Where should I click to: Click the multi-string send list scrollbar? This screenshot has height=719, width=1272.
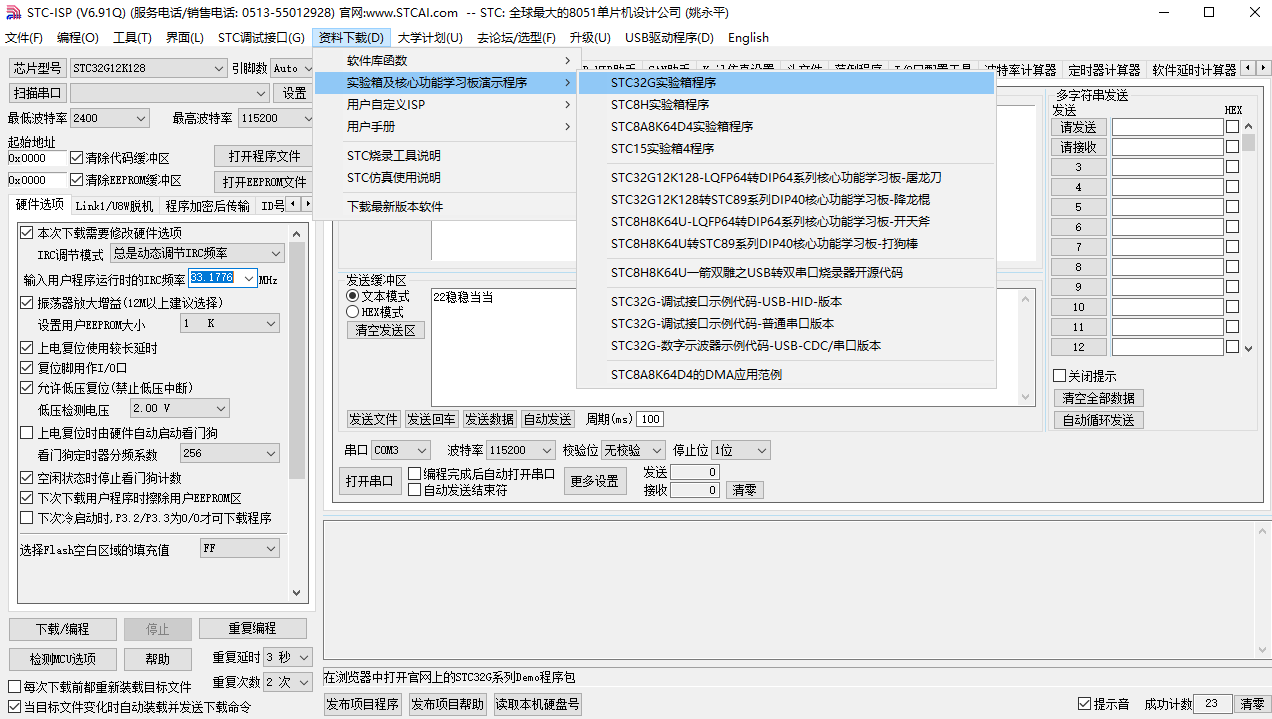pos(1248,236)
